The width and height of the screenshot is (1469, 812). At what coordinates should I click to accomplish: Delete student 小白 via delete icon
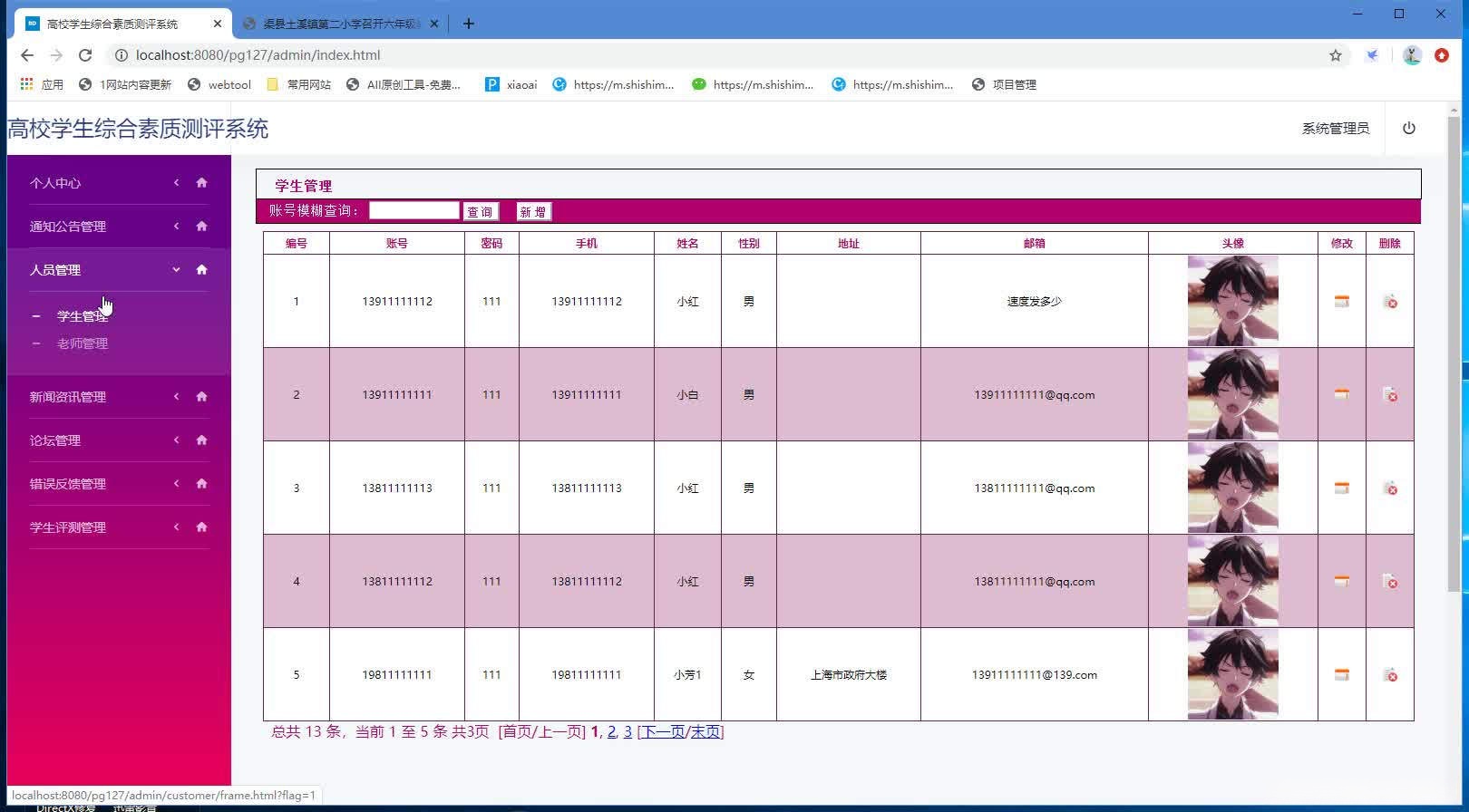click(1390, 395)
